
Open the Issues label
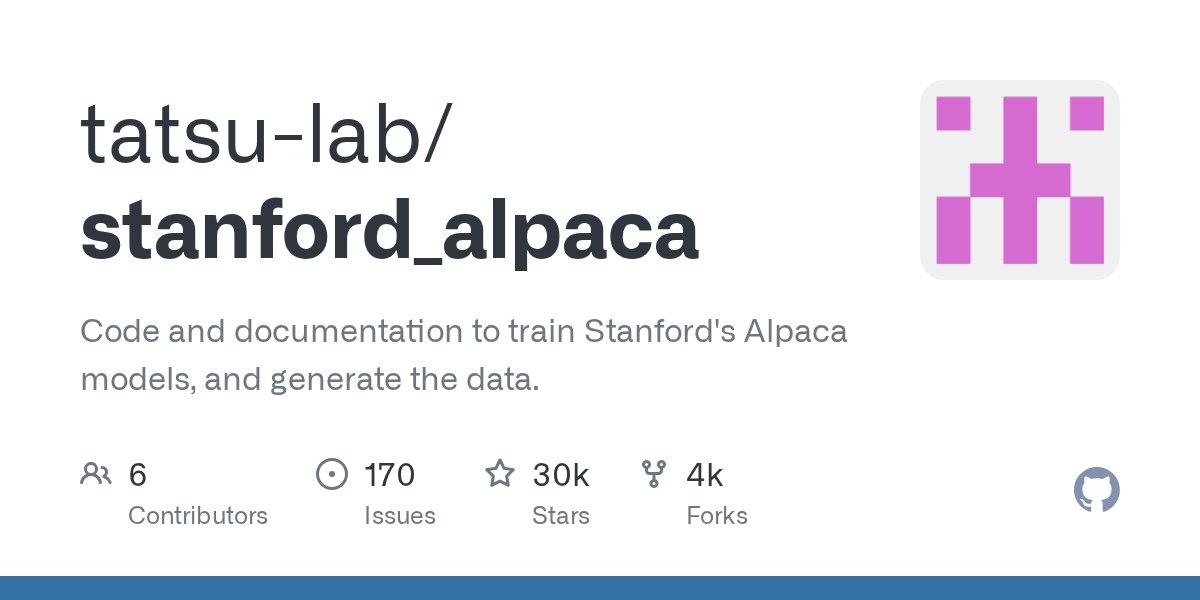(x=400, y=516)
